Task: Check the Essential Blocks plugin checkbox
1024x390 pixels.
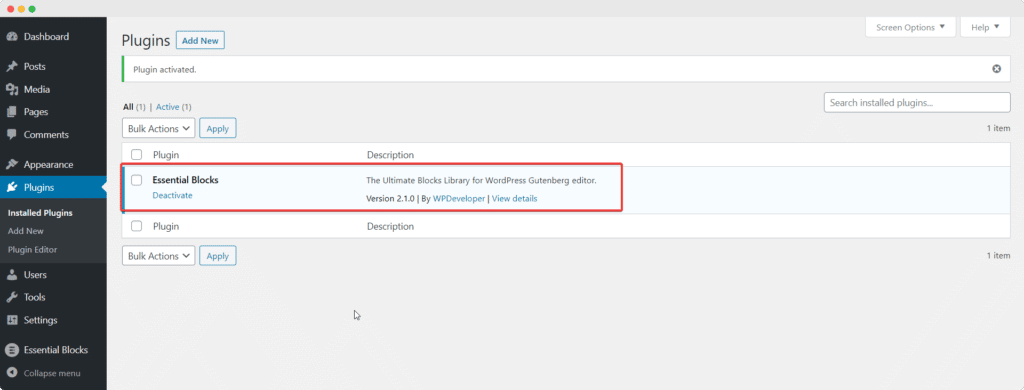Action: (x=136, y=180)
